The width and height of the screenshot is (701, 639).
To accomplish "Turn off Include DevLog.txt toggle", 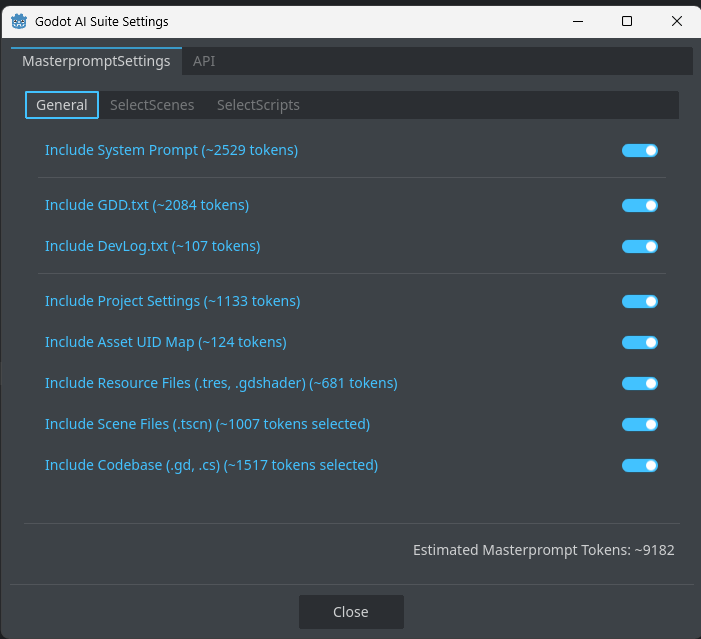I will point(640,246).
